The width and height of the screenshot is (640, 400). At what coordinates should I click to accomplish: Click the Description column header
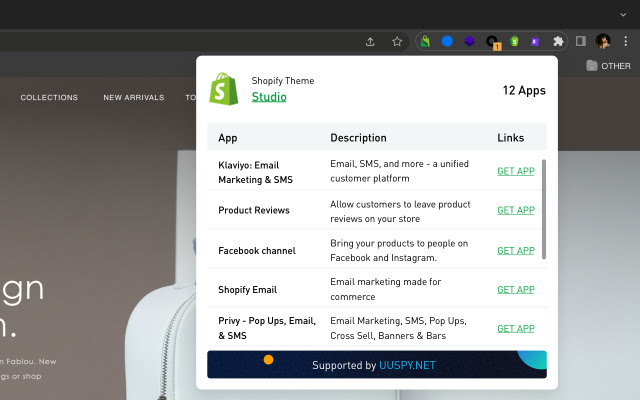(x=358, y=138)
